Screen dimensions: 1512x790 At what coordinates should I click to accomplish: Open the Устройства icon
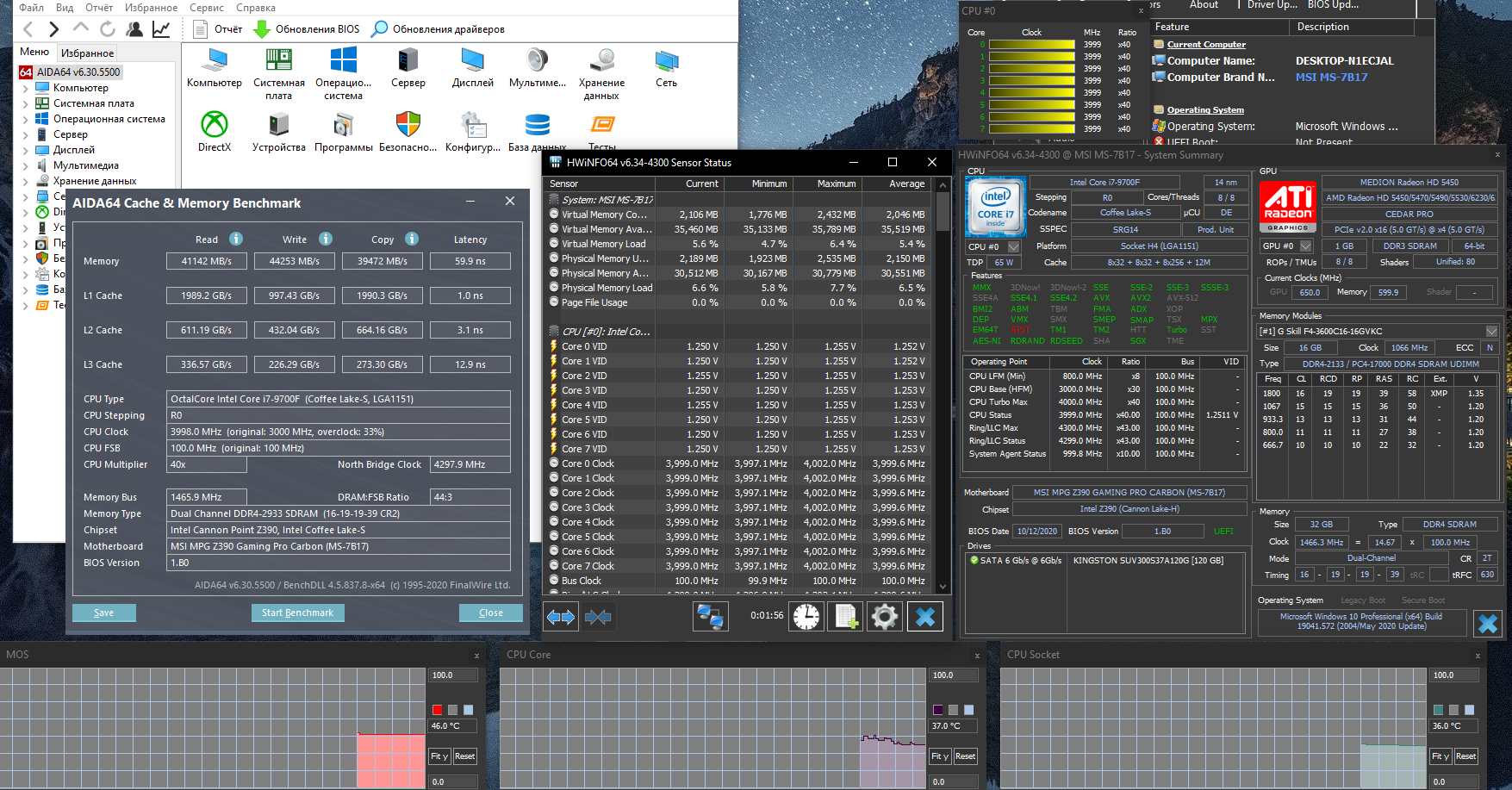click(278, 124)
